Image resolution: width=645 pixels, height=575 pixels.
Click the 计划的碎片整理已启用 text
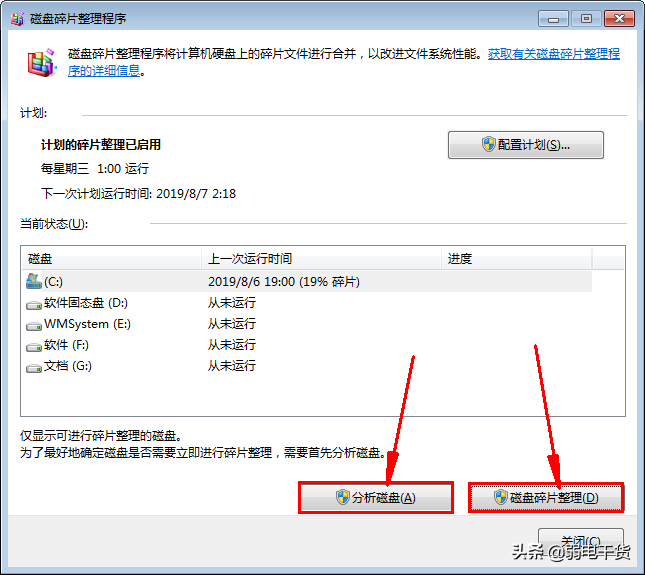(x=101, y=145)
